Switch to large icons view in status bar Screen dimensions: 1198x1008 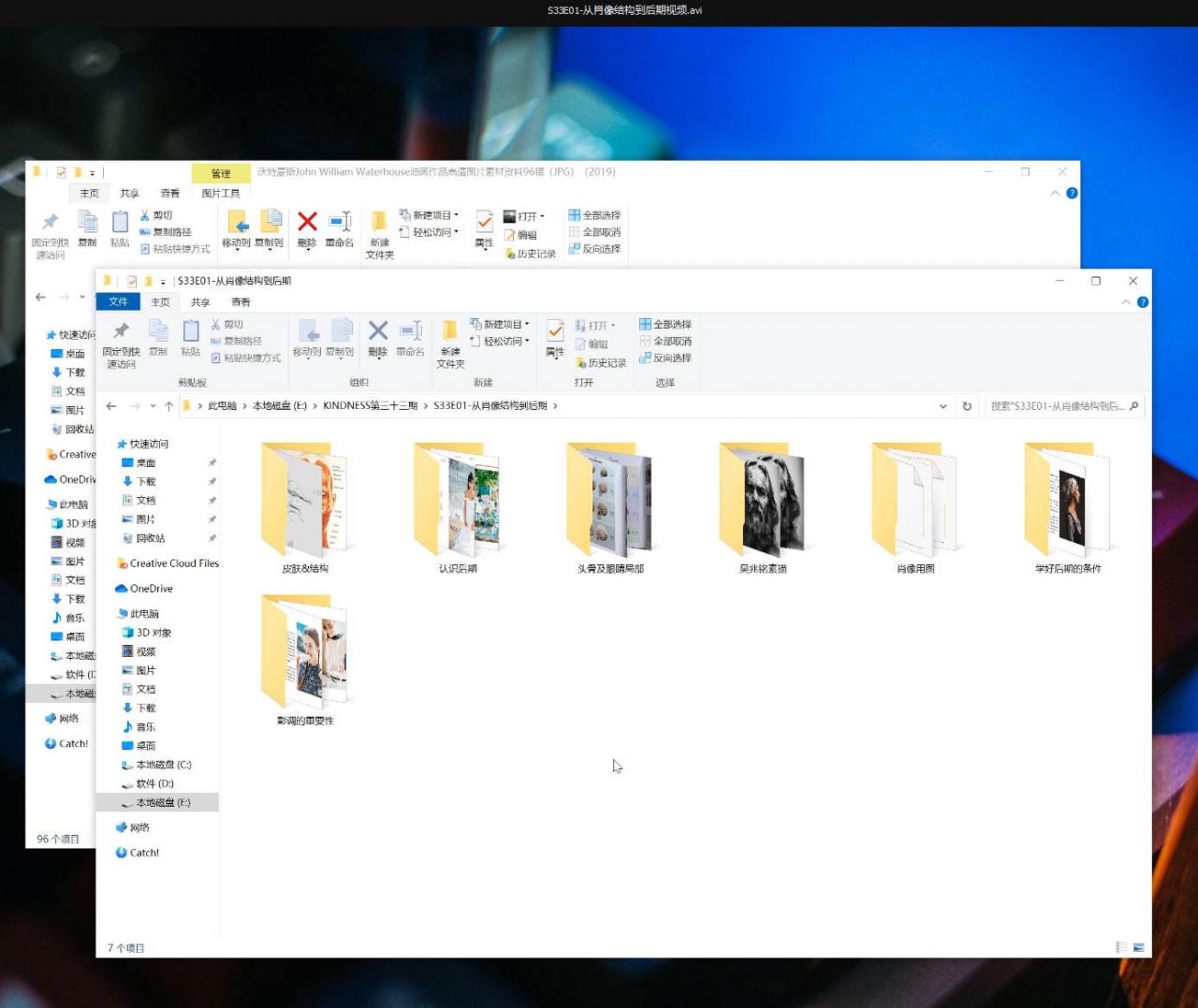pos(1139,947)
